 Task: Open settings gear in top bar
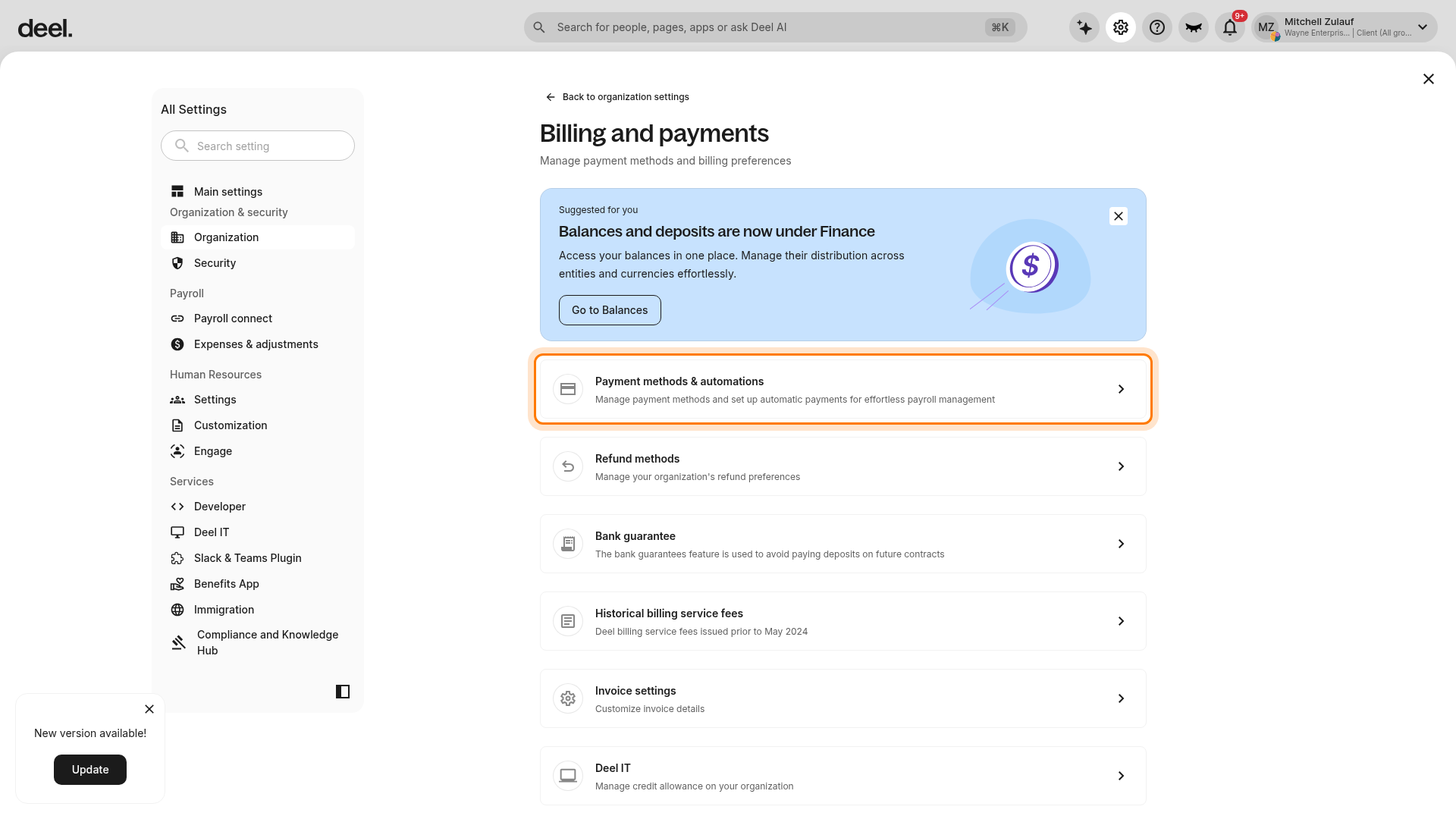[1121, 27]
